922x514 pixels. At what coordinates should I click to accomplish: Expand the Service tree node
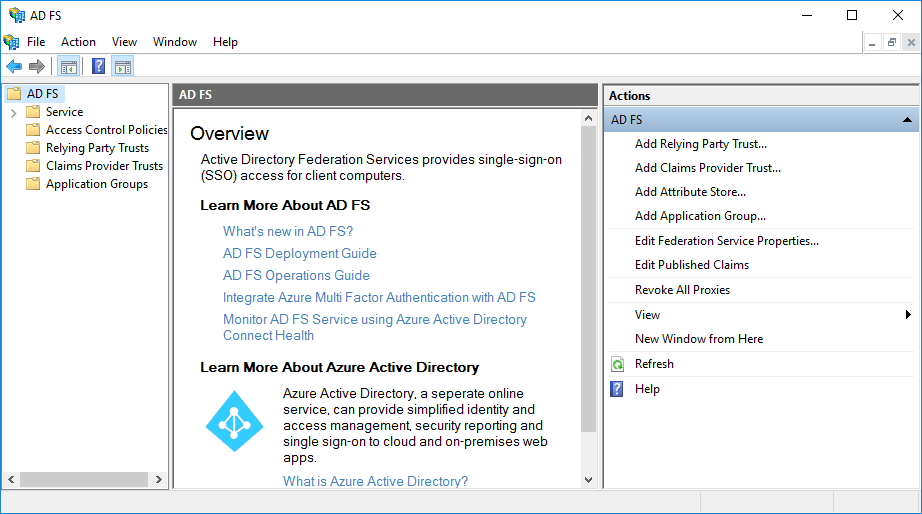point(14,112)
